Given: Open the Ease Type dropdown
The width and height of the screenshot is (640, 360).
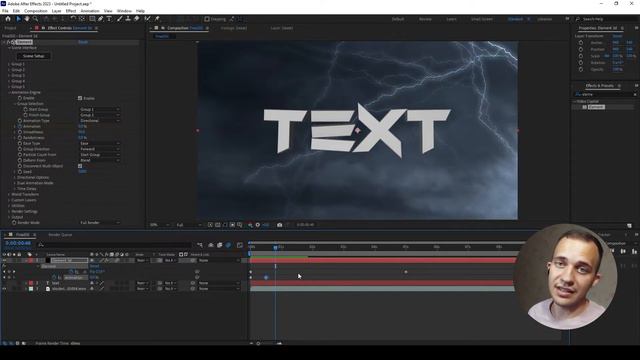Looking at the screenshot, I should click(x=100, y=144).
